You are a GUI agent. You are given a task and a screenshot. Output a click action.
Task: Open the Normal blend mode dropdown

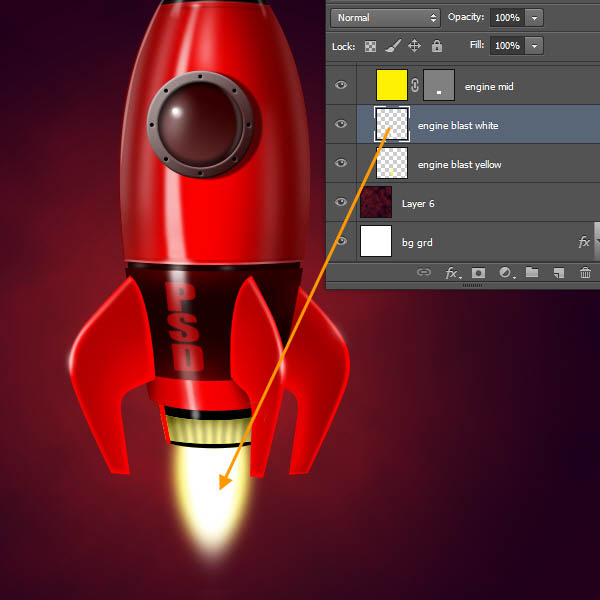pos(385,18)
